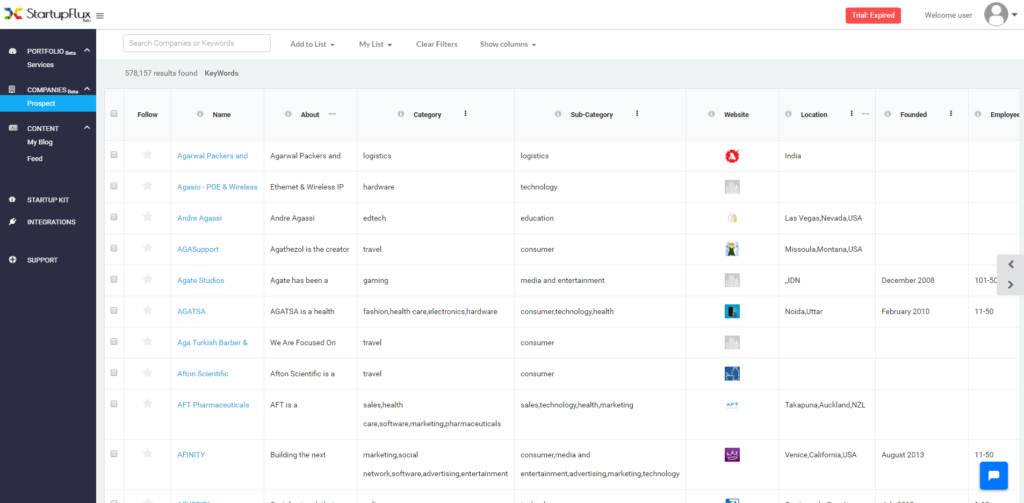
Task: Open the Support sidebar item
Action: click(x=42, y=260)
